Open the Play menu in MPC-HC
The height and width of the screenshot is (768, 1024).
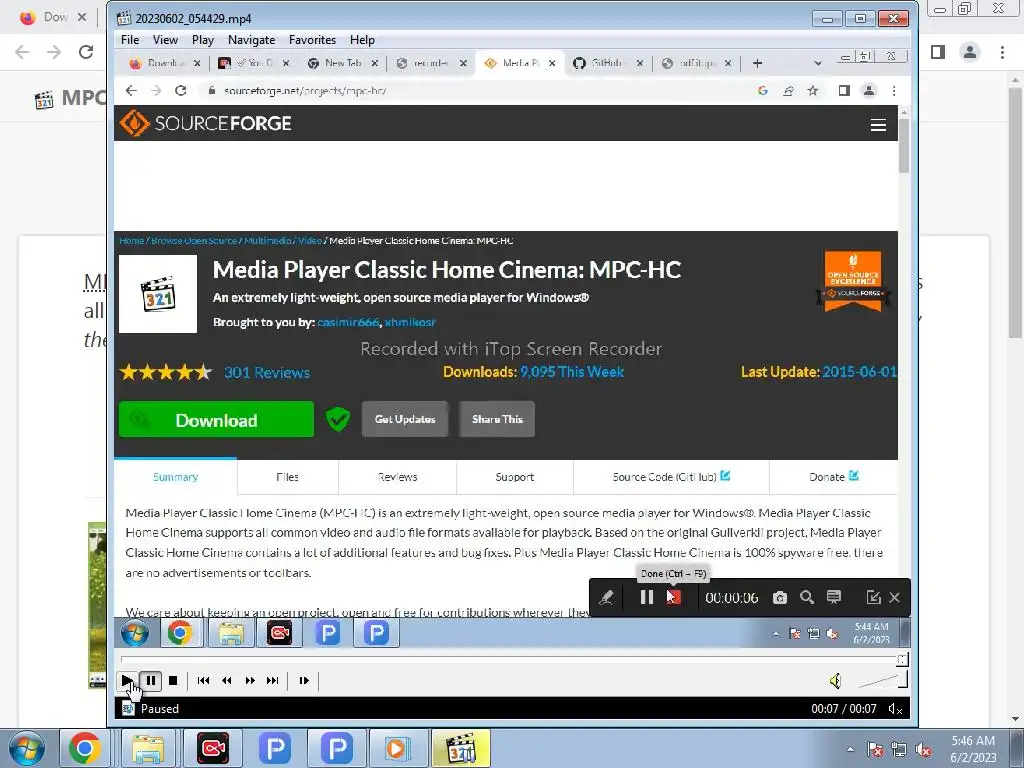pyautogui.click(x=202, y=40)
